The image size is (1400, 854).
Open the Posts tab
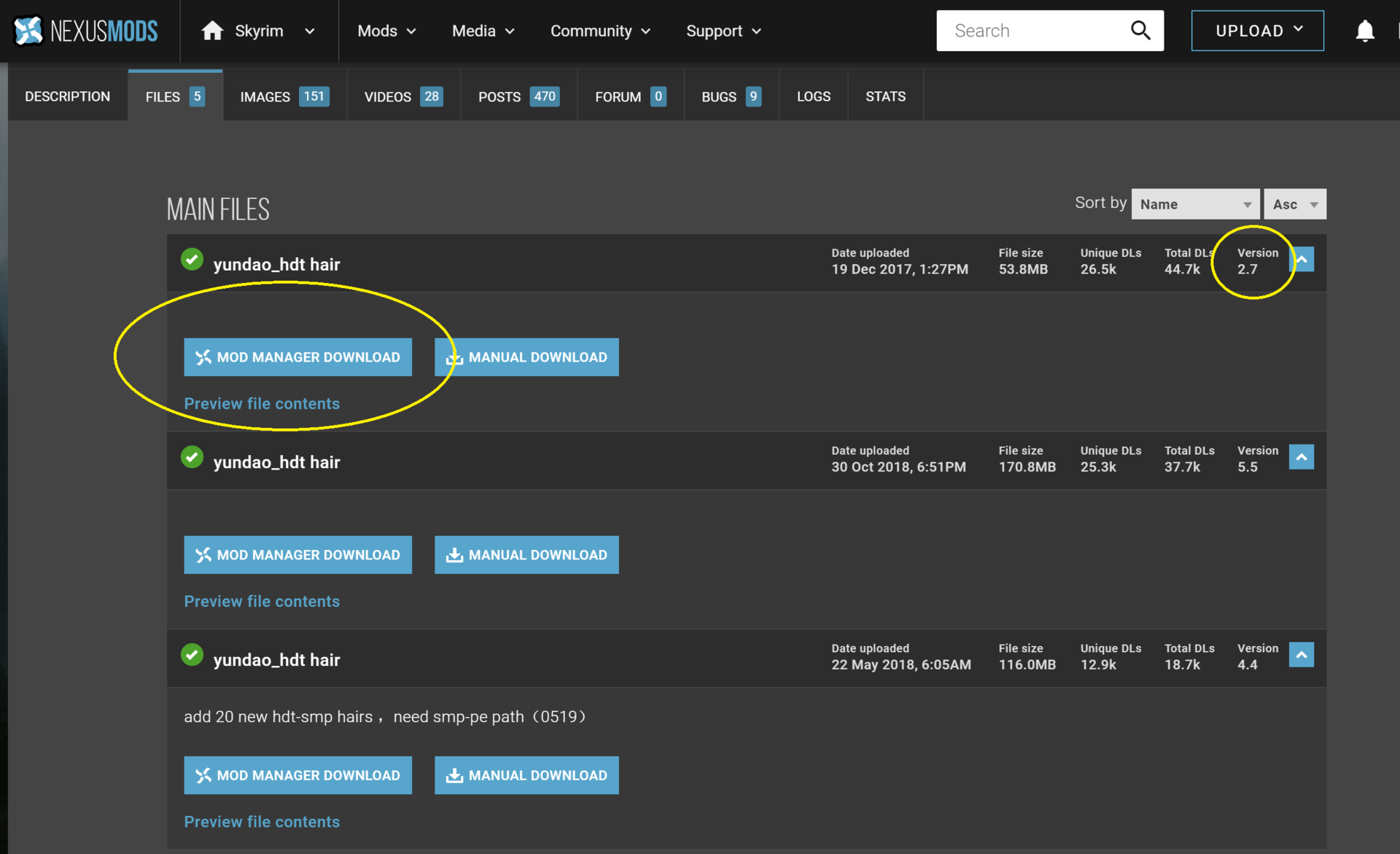pyautogui.click(x=518, y=96)
